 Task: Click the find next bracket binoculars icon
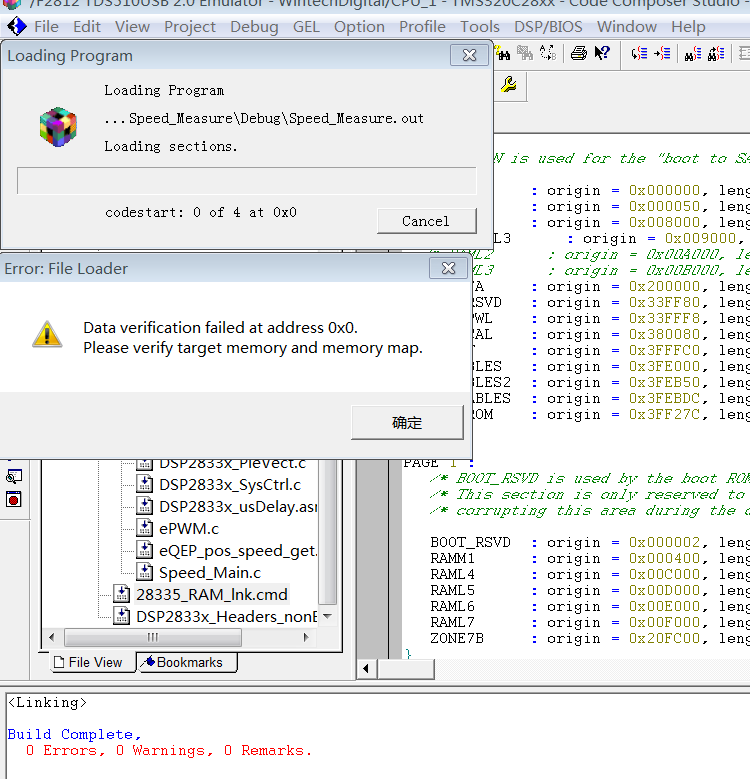click(x=693, y=53)
